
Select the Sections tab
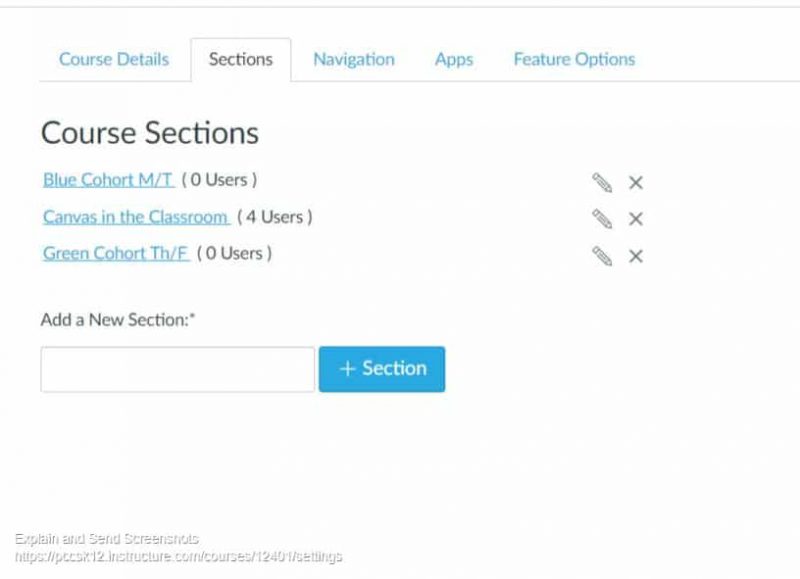point(240,59)
